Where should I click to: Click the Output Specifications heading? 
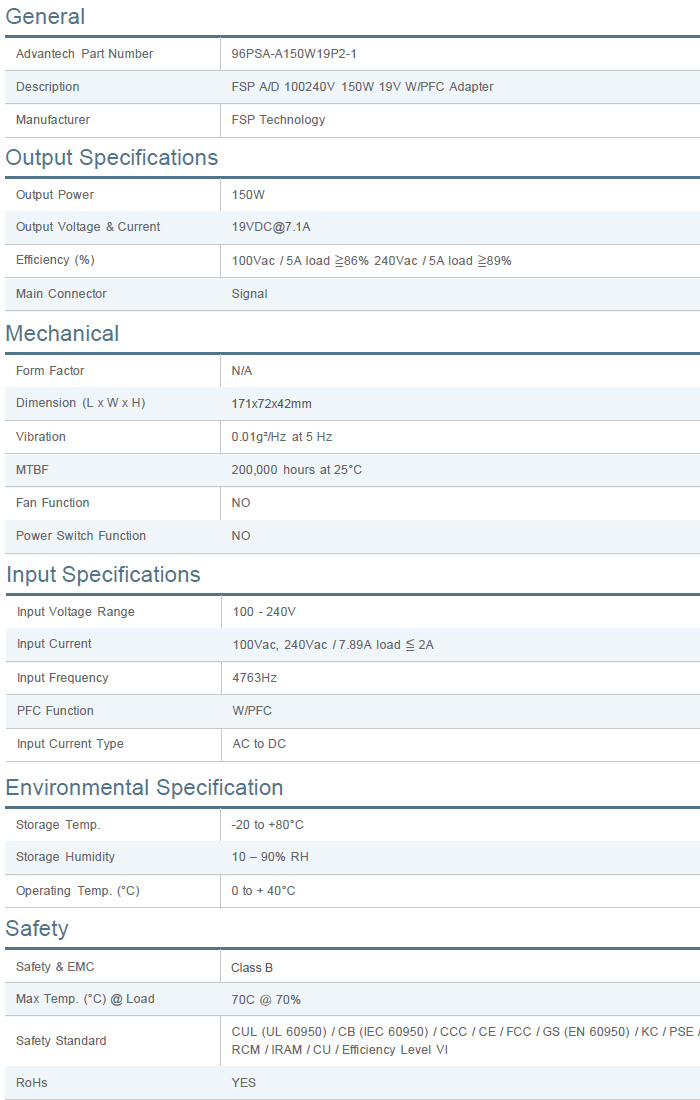pyautogui.click(x=112, y=158)
